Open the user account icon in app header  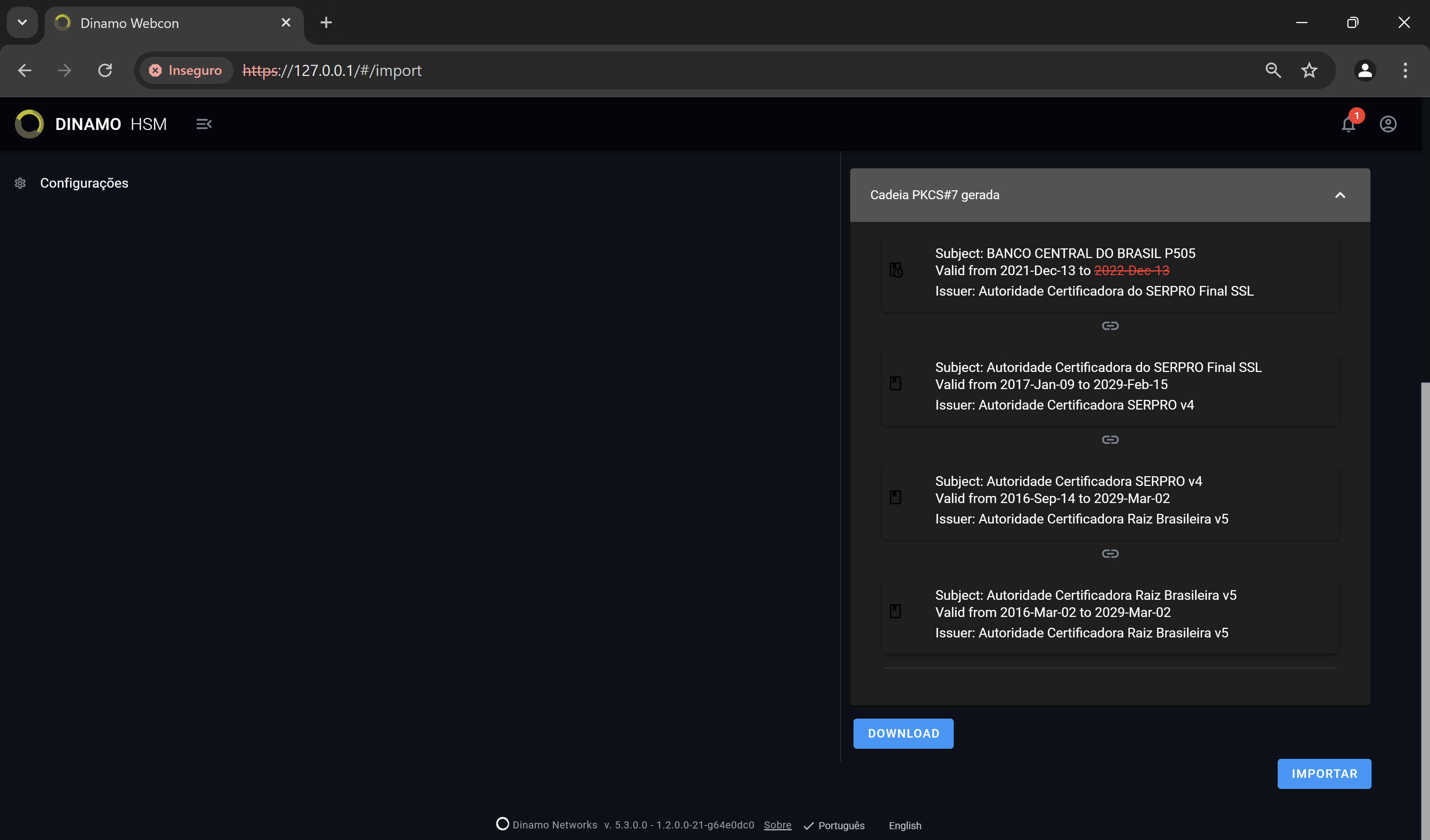click(1388, 124)
